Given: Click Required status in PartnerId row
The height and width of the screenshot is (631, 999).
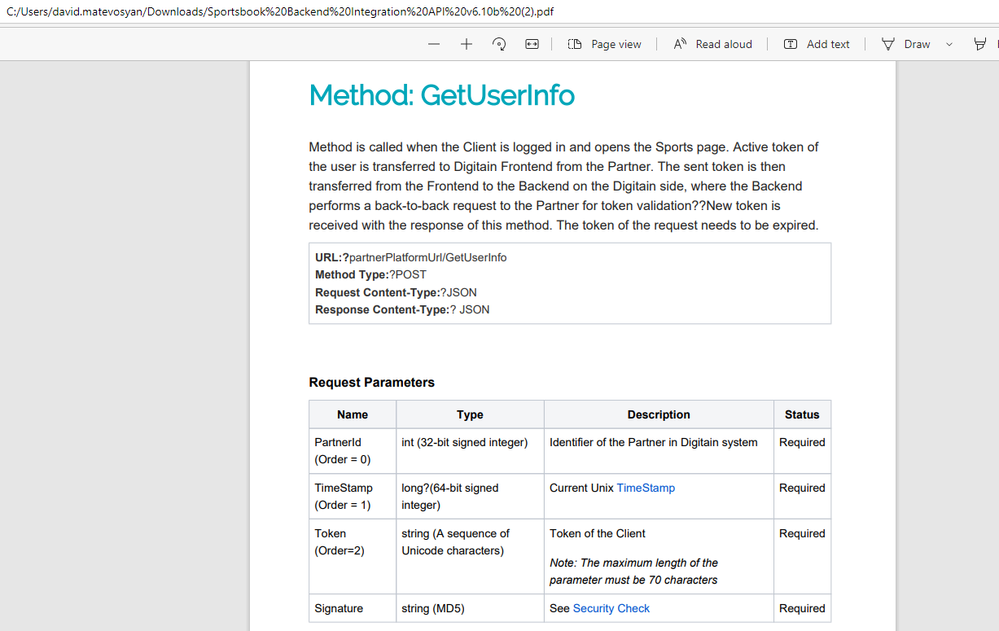Looking at the screenshot, I should point(802,442).
